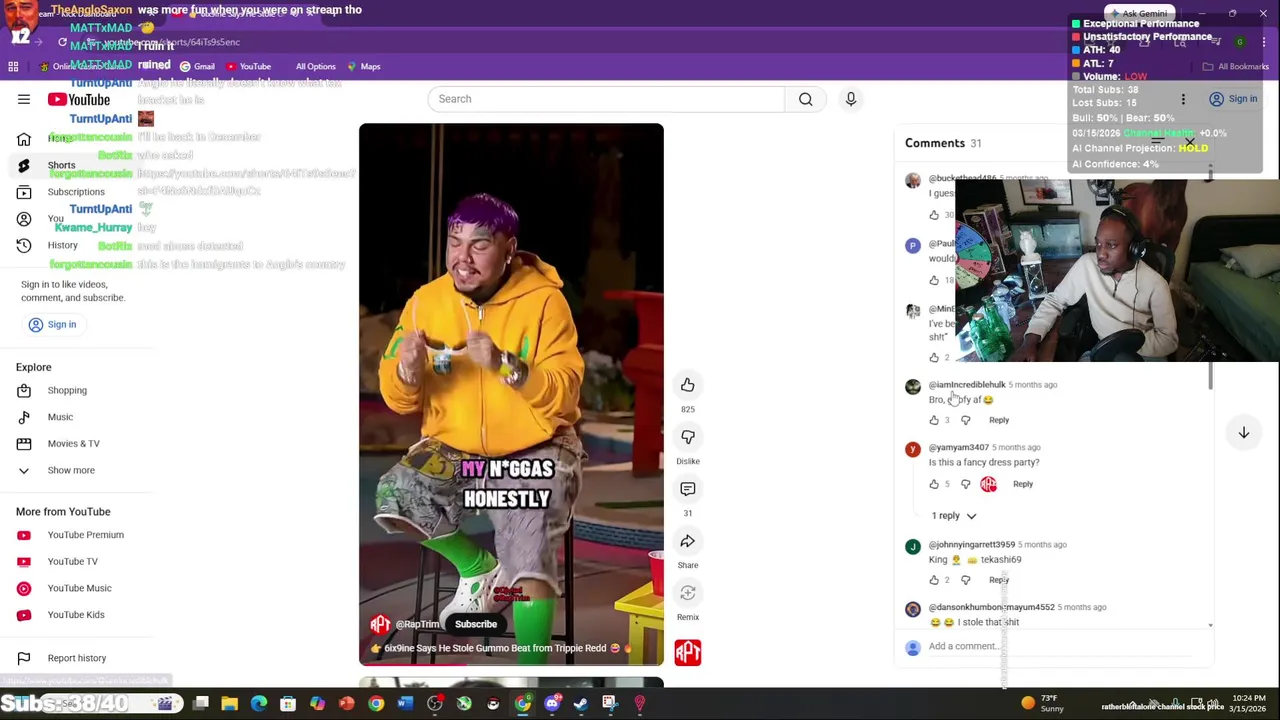
Task: Go to the next short with down arrow
Action: pyautogui.click(x=1244, y=433)
